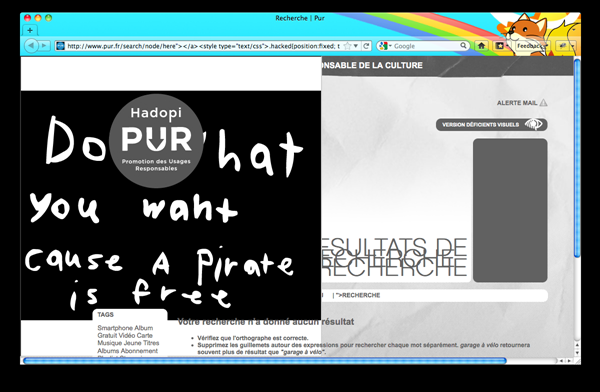Click the gray sidebar block panel
This screenshot has width=600, height=392.
click(x=510, y=210)
